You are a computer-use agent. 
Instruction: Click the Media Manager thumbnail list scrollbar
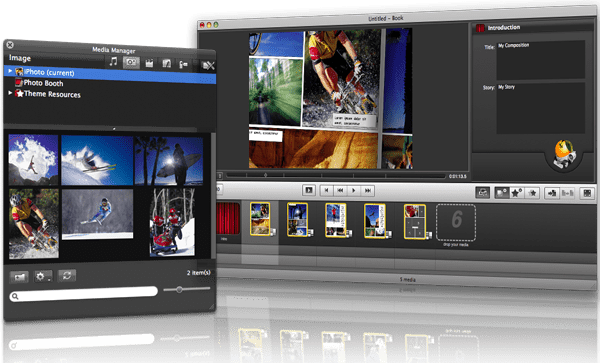tap(213, 195)
